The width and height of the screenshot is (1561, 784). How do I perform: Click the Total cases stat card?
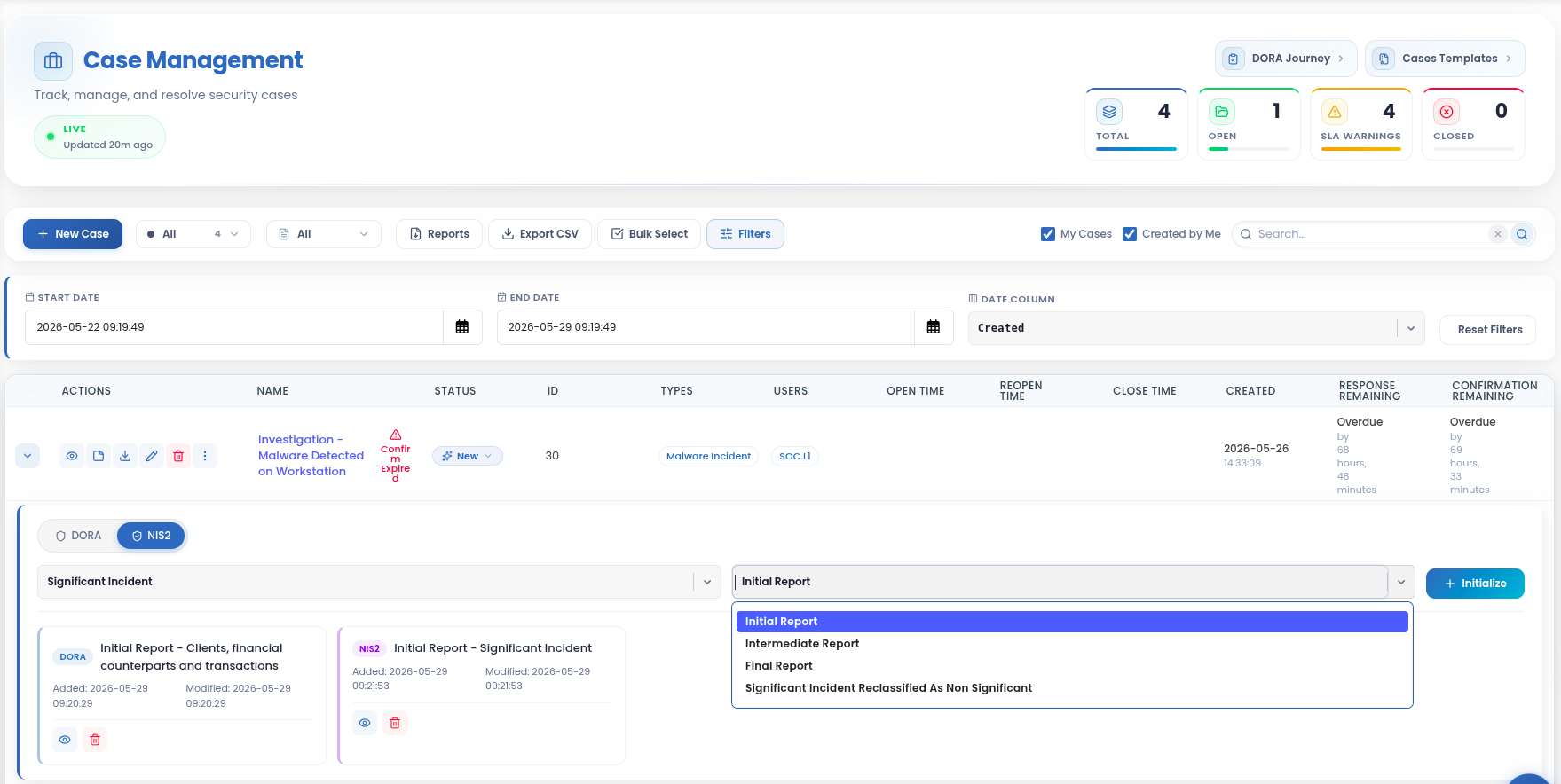click(x=1136, y=124)
